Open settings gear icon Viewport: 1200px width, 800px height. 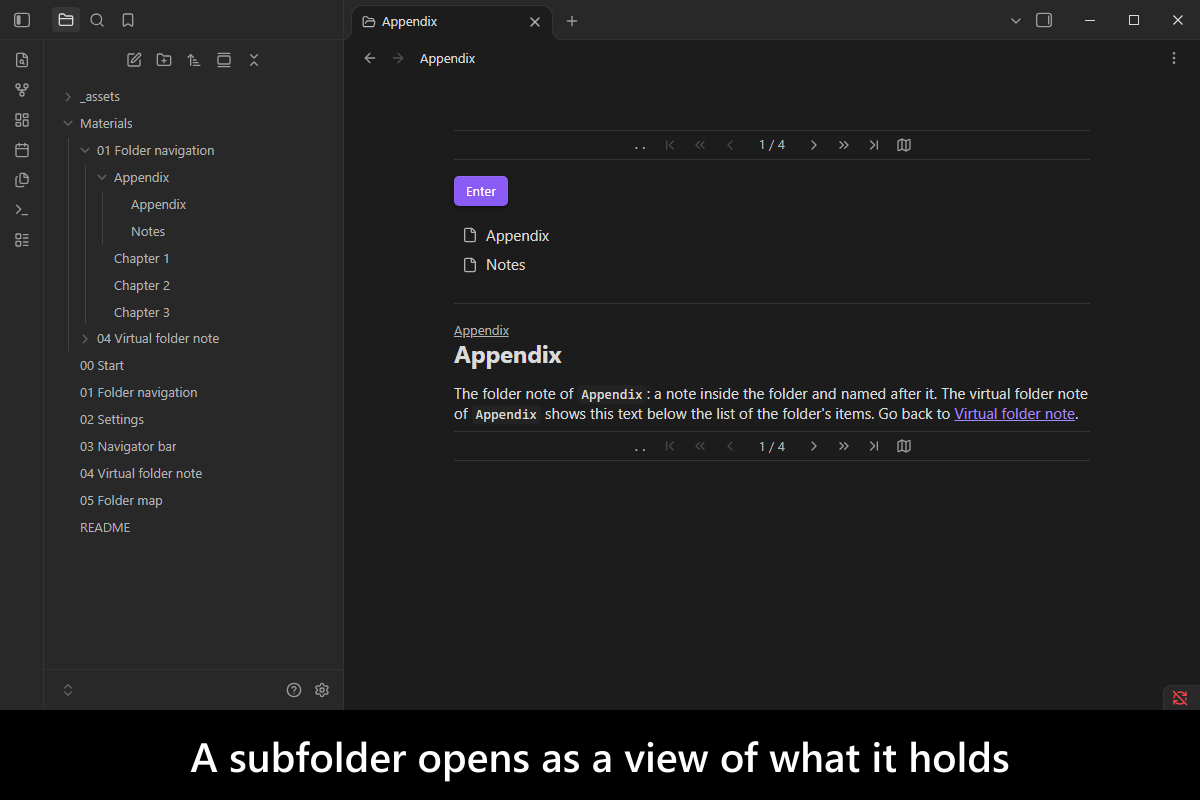322,690
